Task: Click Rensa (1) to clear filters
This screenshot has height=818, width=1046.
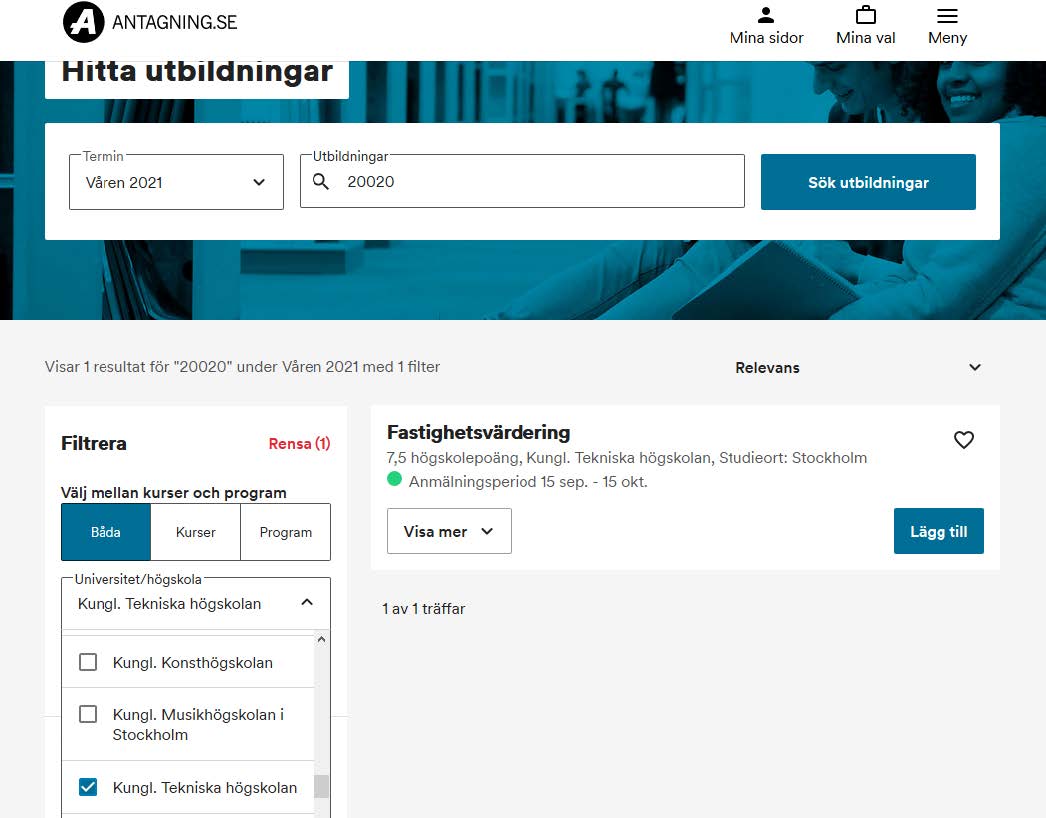Action: tap(299, 443)
